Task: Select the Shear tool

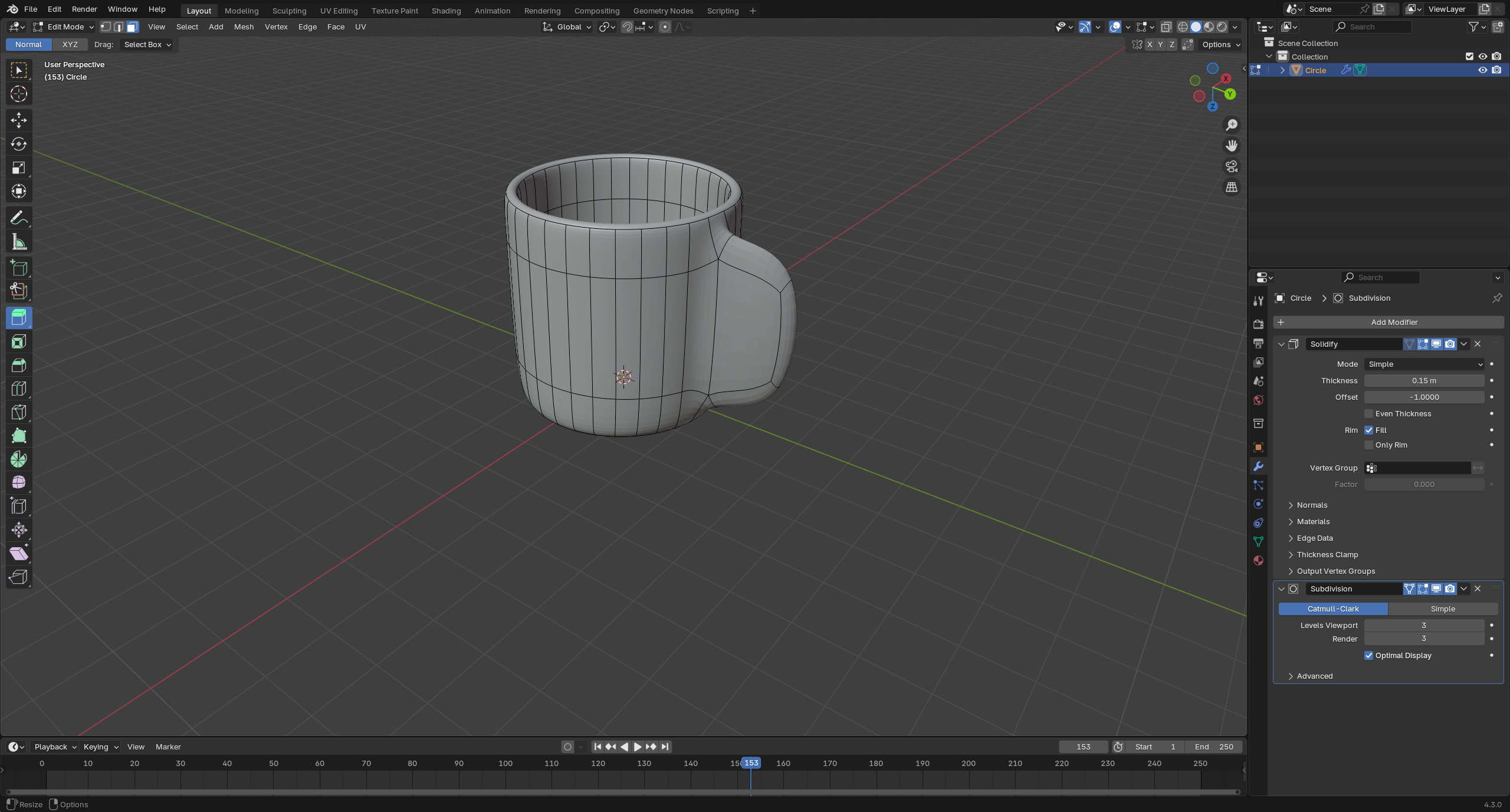Action: click(19, 553)
